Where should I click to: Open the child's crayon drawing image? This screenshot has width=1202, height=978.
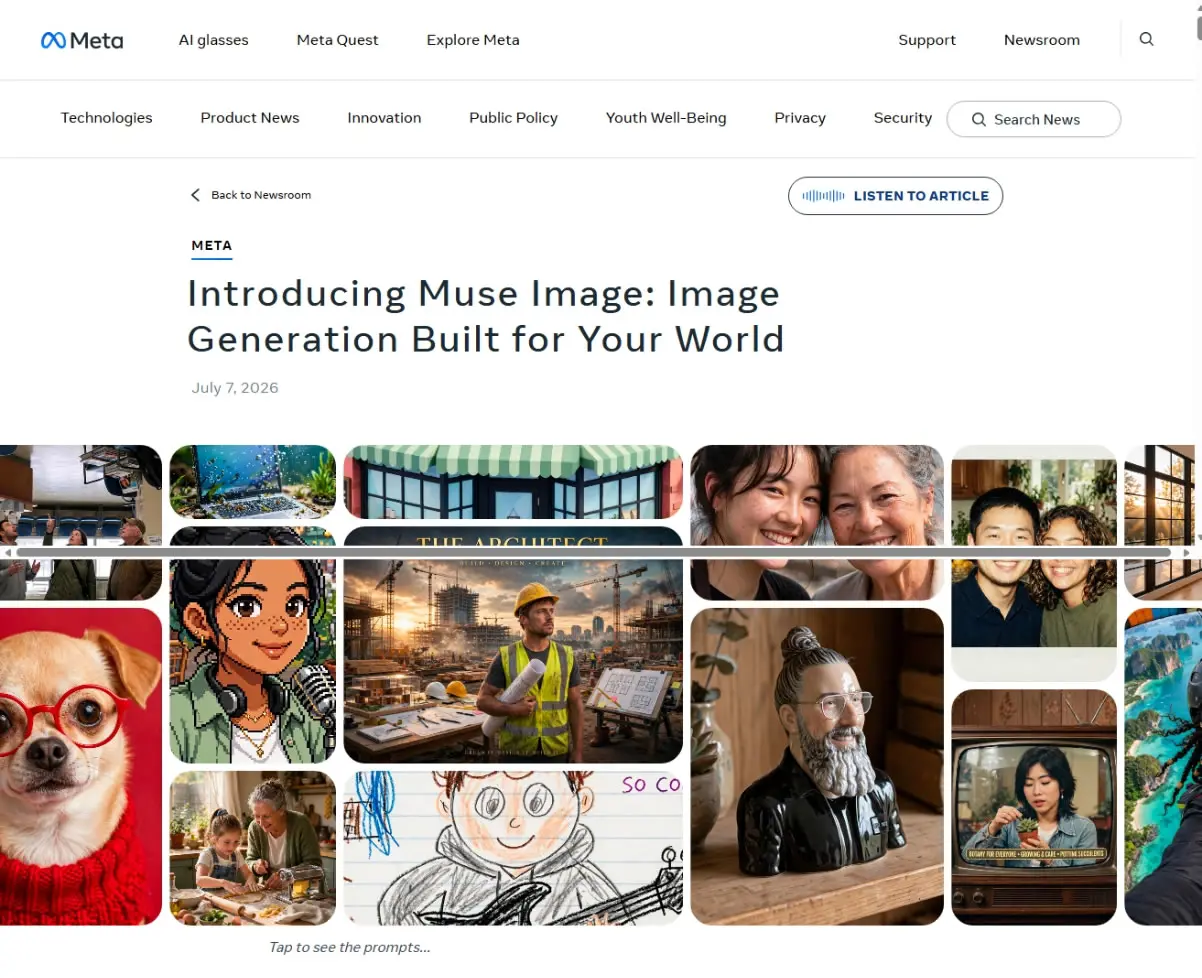(x=513, y=848)
